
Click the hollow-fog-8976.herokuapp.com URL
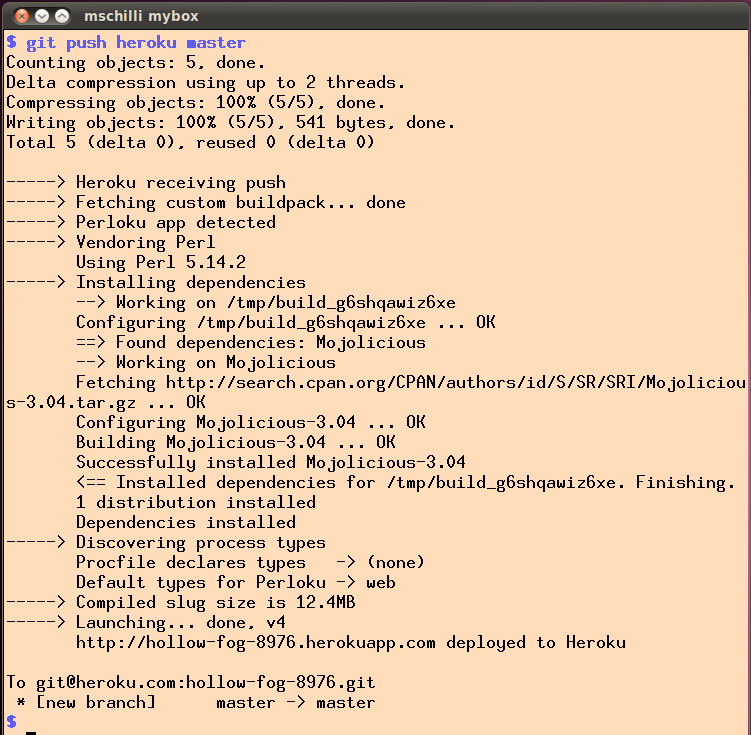256,643
